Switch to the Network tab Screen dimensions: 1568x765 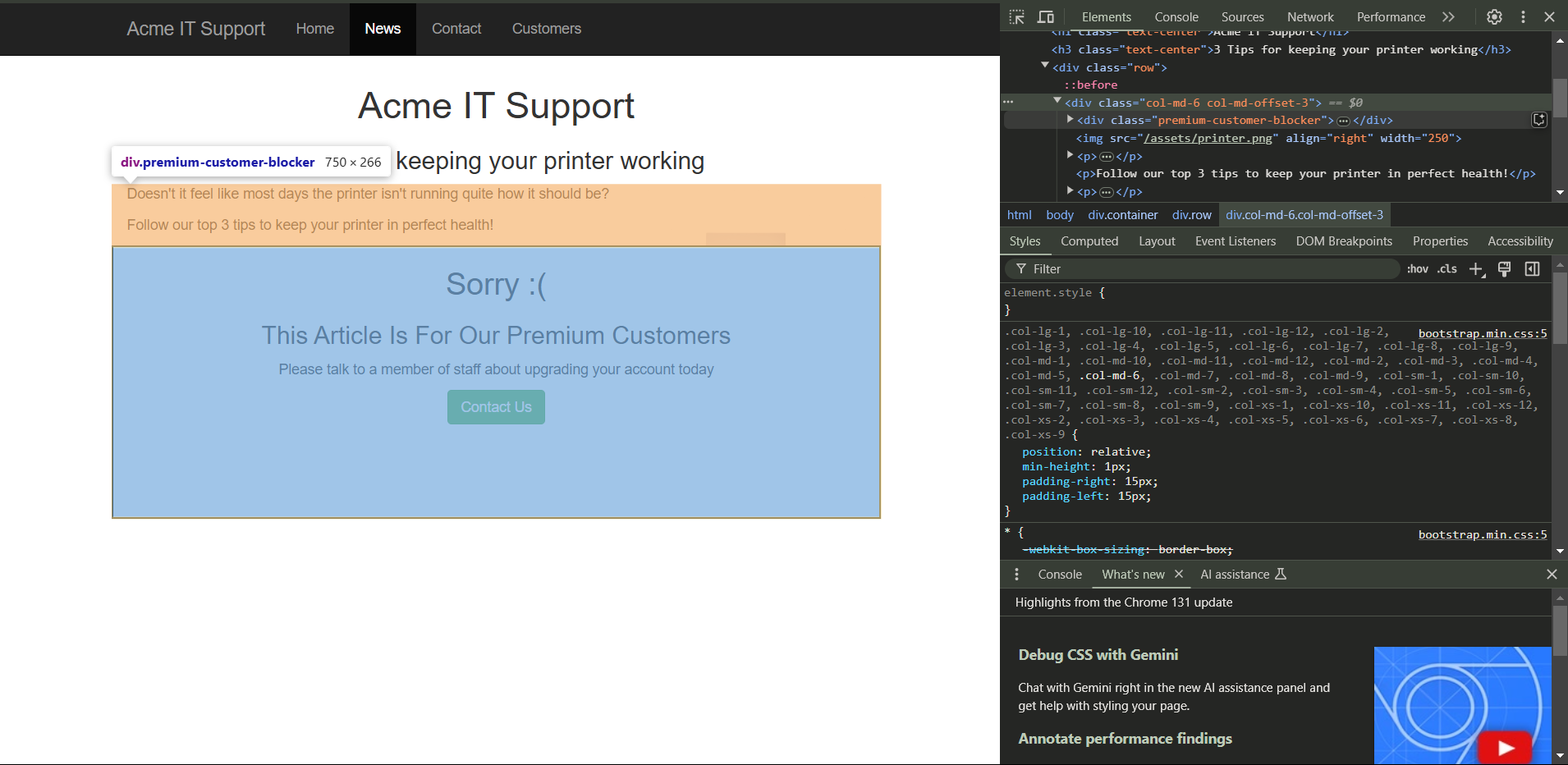(x=1309, y=17)
